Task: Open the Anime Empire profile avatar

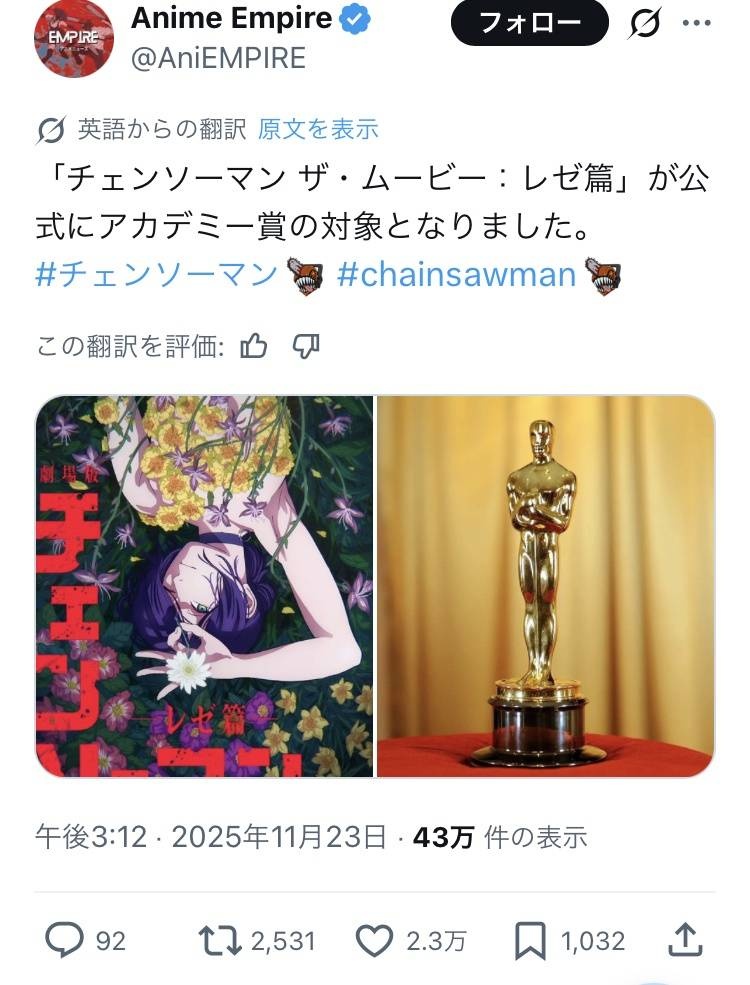Action: 73,38
